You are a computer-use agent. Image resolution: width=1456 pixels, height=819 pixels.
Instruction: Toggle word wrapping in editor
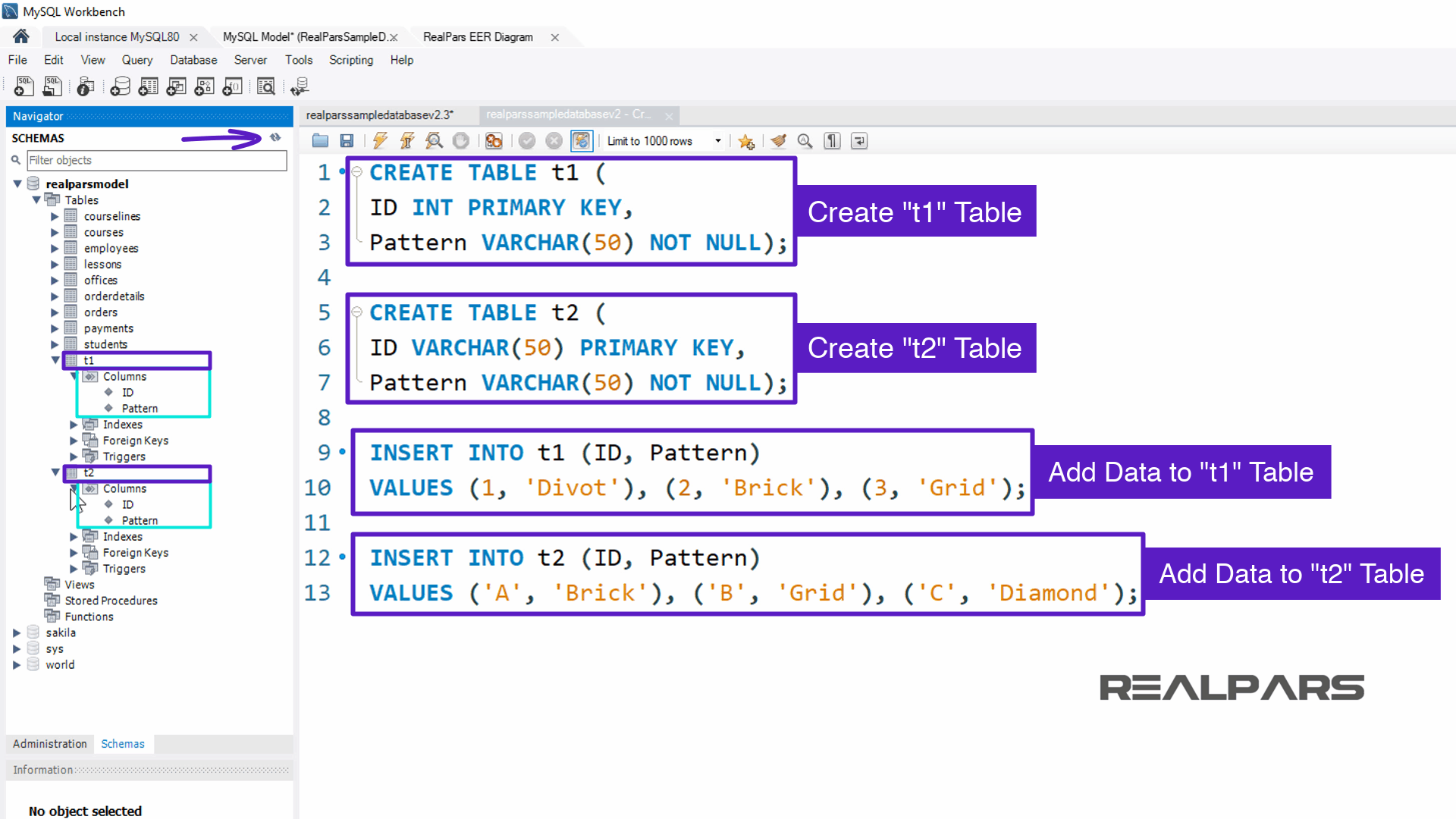[859, 140]
